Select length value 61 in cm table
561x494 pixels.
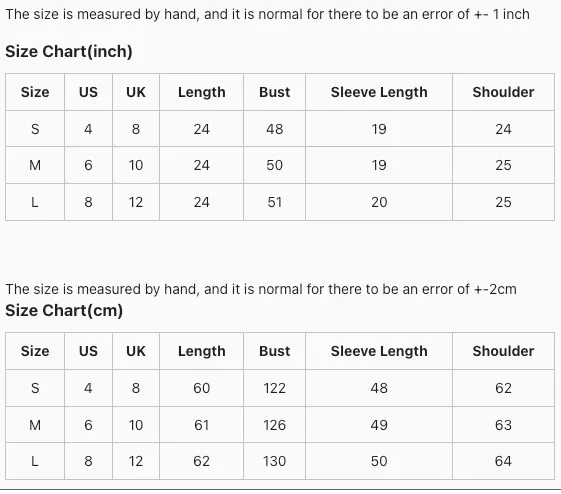(201, 425)
